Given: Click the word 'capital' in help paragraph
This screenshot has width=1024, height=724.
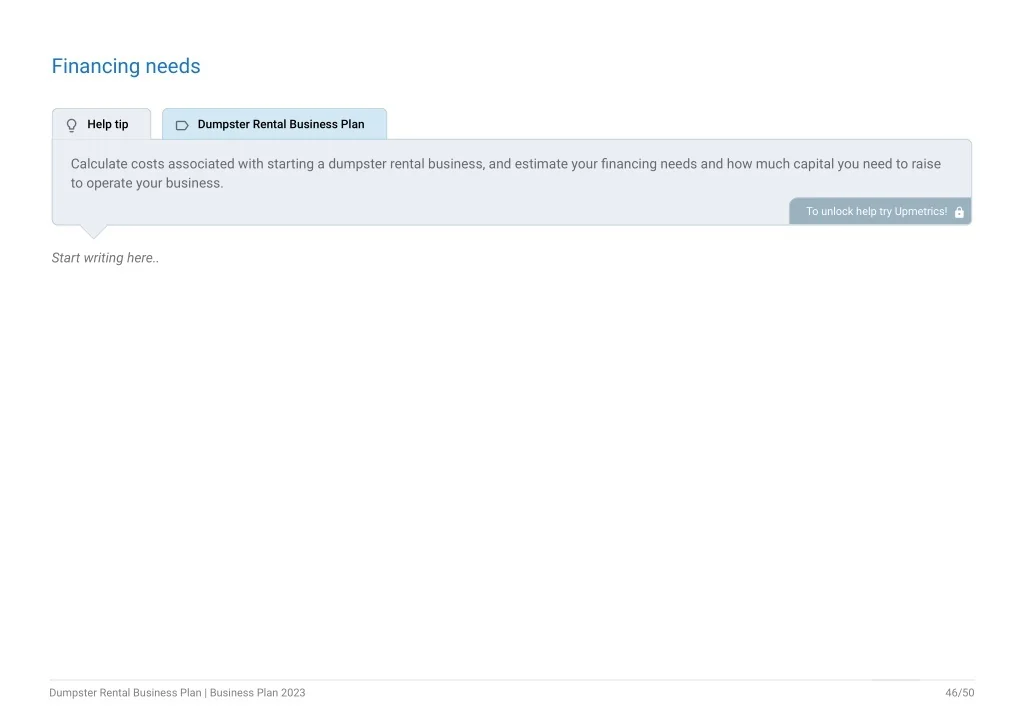Looking at the screenshot, I should pyautogui.click(x=813, y=164).
